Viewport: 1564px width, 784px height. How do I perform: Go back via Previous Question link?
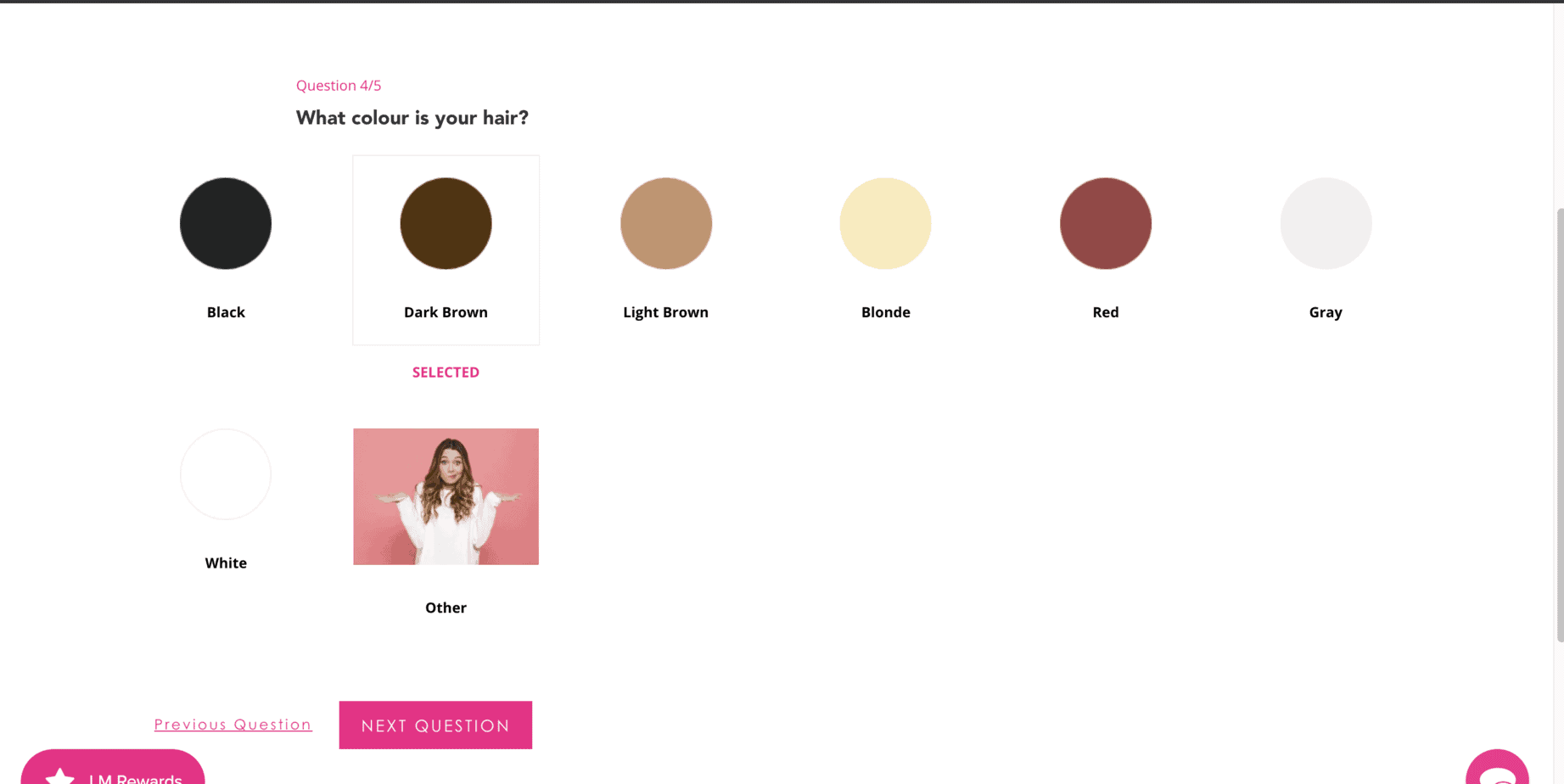[233, 725]
